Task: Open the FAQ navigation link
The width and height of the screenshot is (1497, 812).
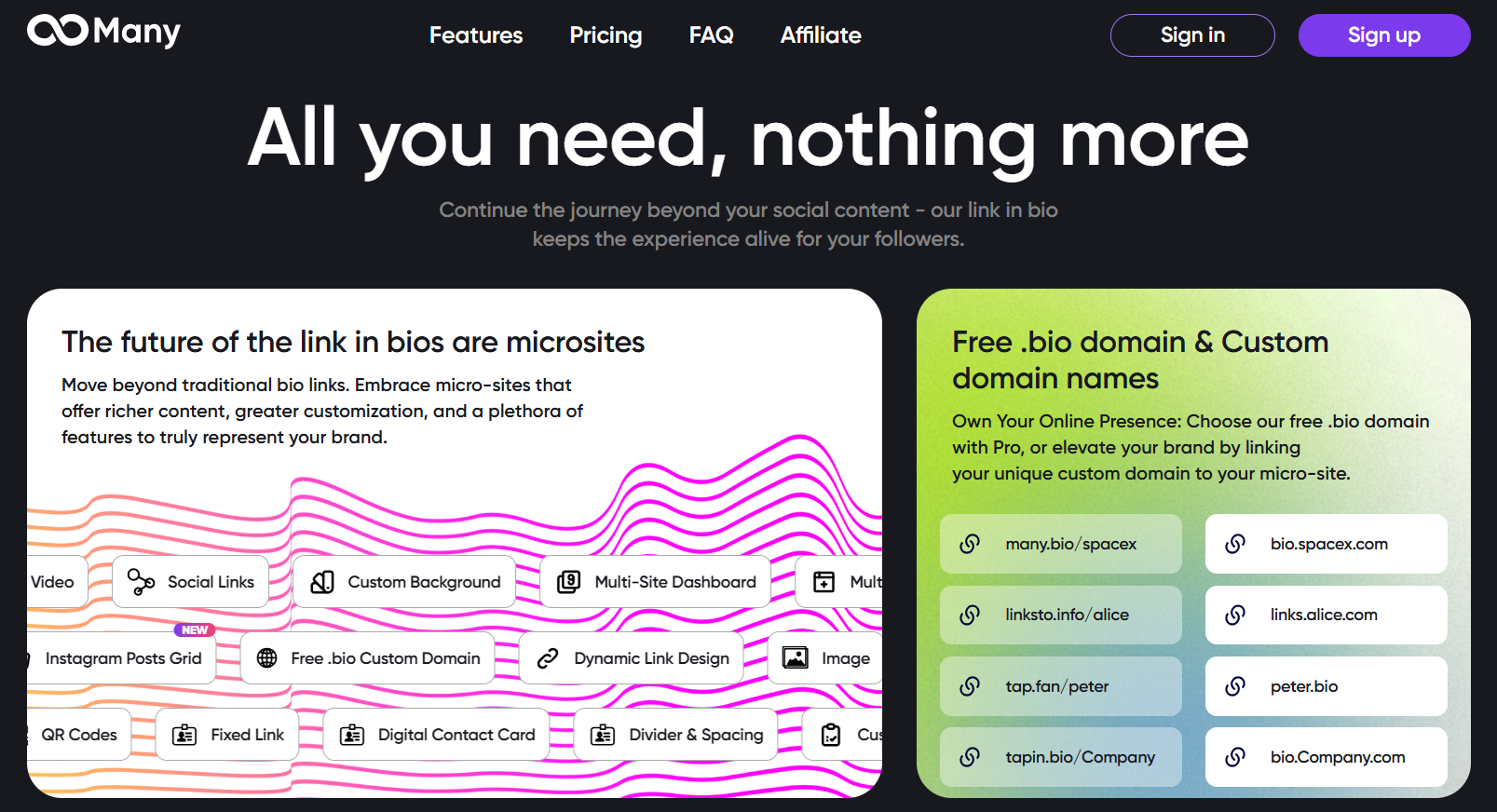Action: (711, 35)
